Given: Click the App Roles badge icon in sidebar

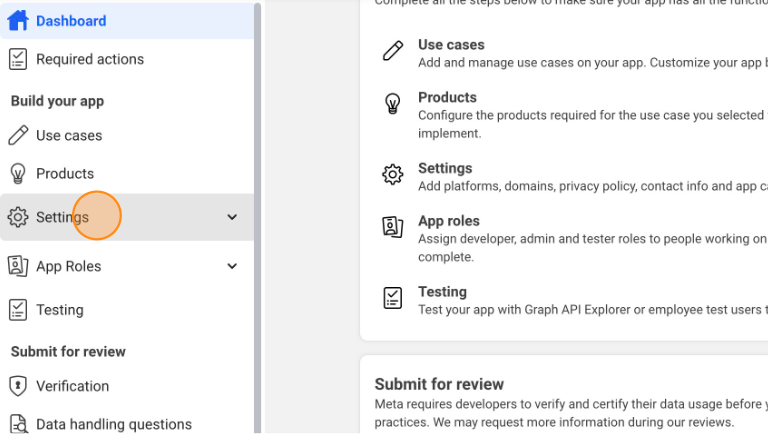Looking at the screenshot, I should click(18, 266).
